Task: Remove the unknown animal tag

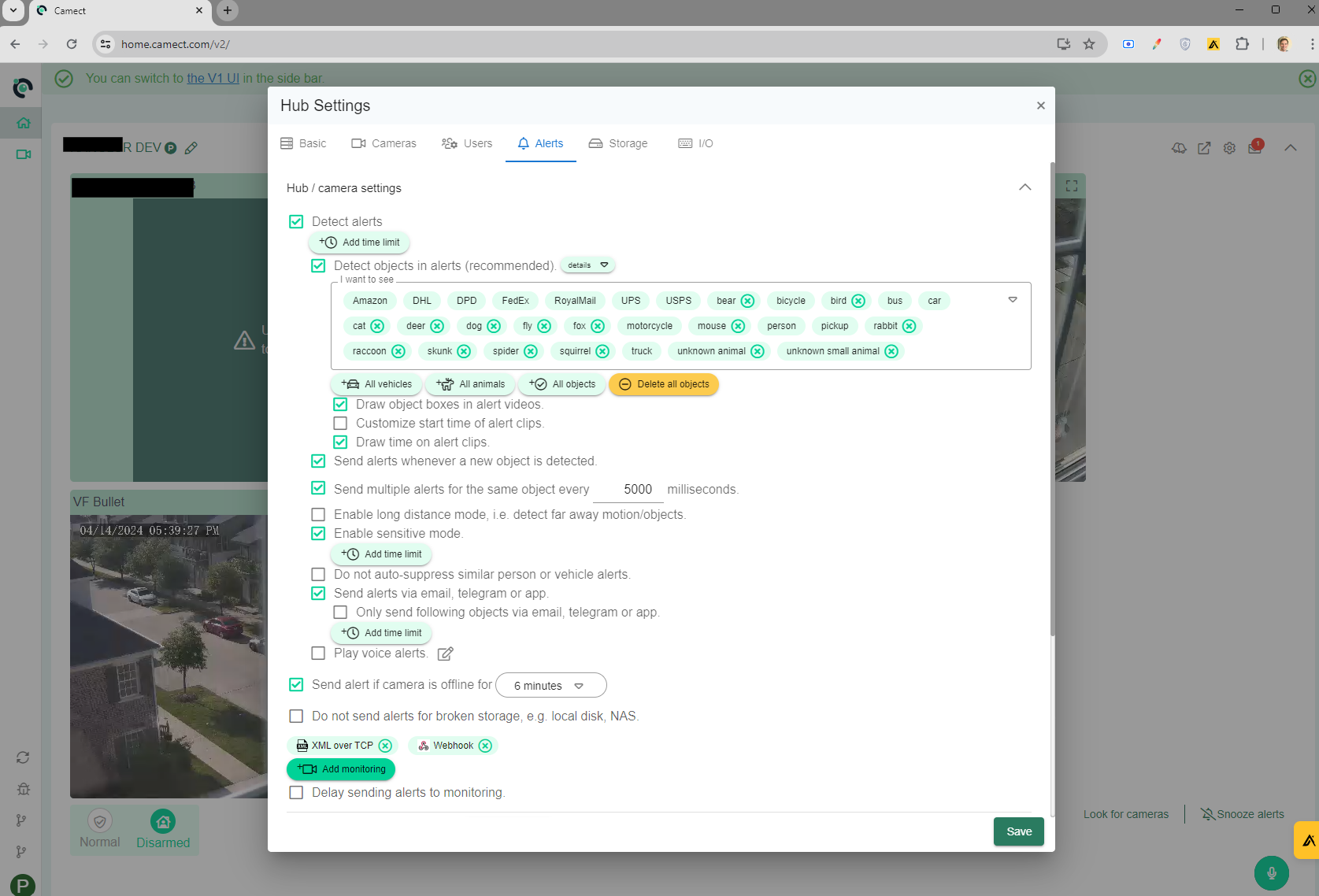Action: click(758, 351)
